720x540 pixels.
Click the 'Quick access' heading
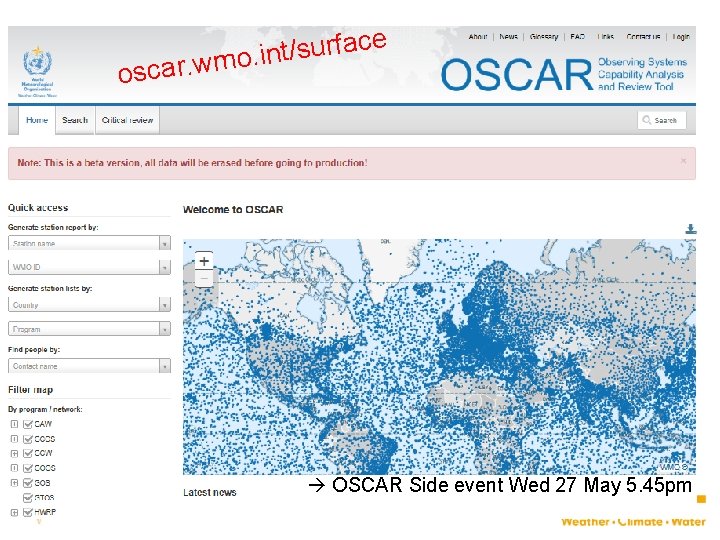(38, 208)
